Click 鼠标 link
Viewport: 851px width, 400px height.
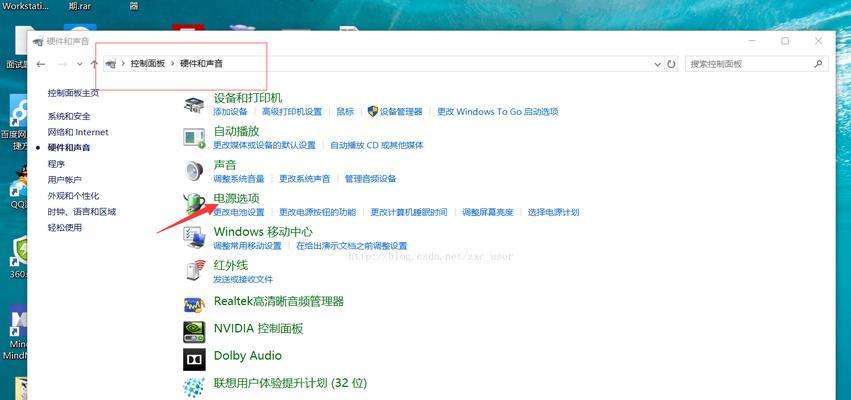(x=345, y=112)
